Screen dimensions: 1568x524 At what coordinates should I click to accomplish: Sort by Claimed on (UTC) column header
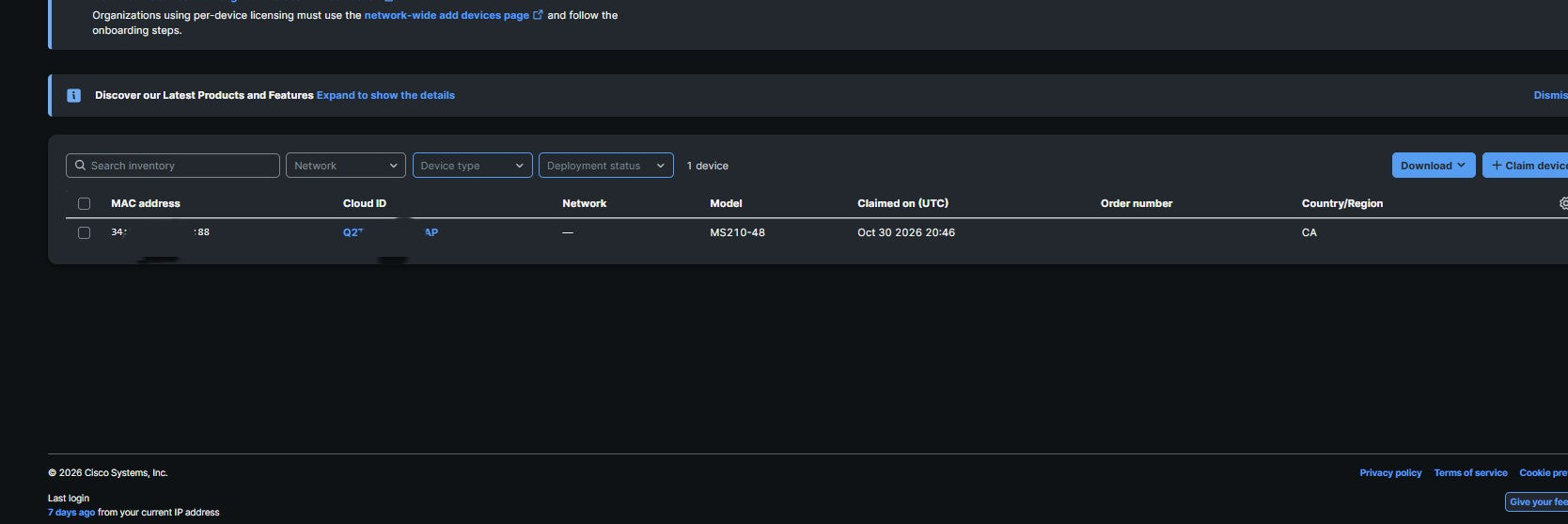pyautogui.click(x=902, y=203)
